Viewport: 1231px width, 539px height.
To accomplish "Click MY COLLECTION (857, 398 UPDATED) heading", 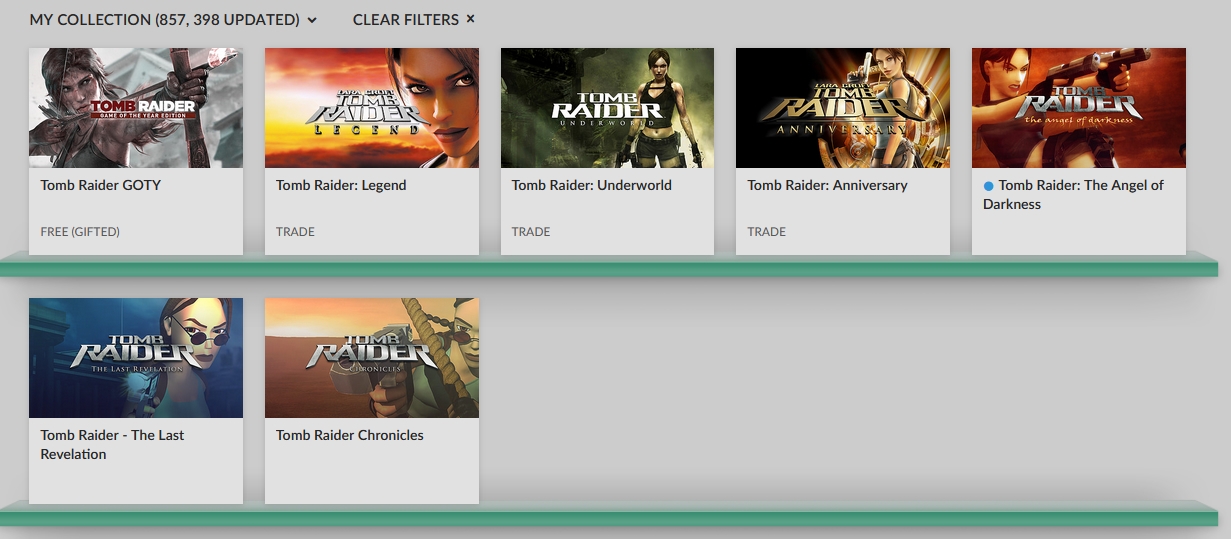I will [164, 20].
